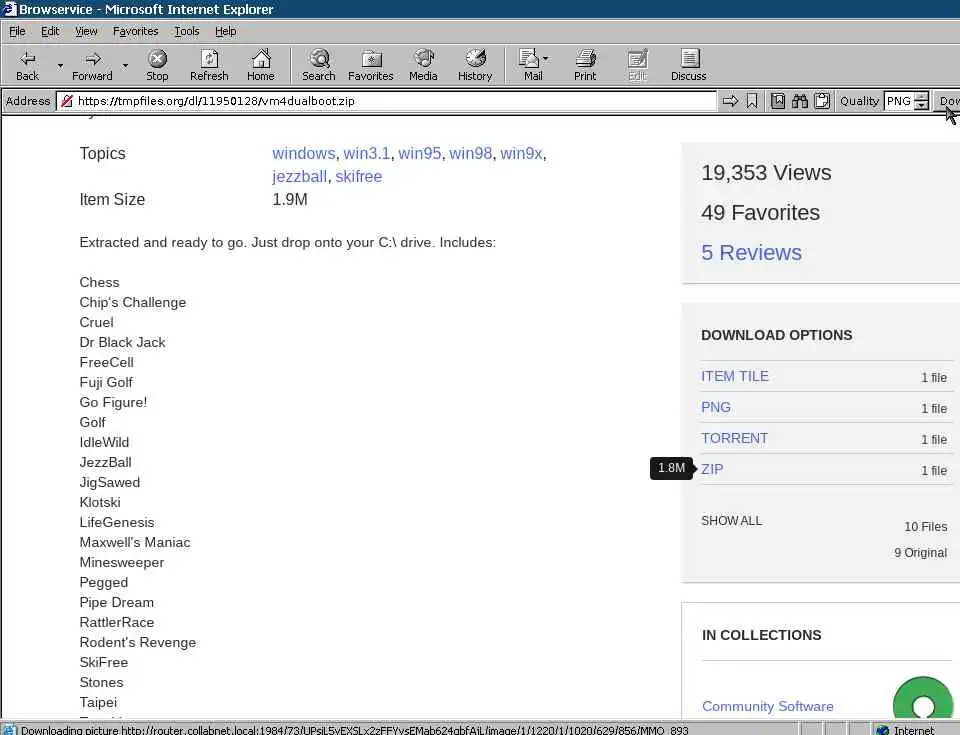The width and height of the screenshot is (960, 735).
Task: Click the bookmarks book icon
Action: click(x=778, y=101)
